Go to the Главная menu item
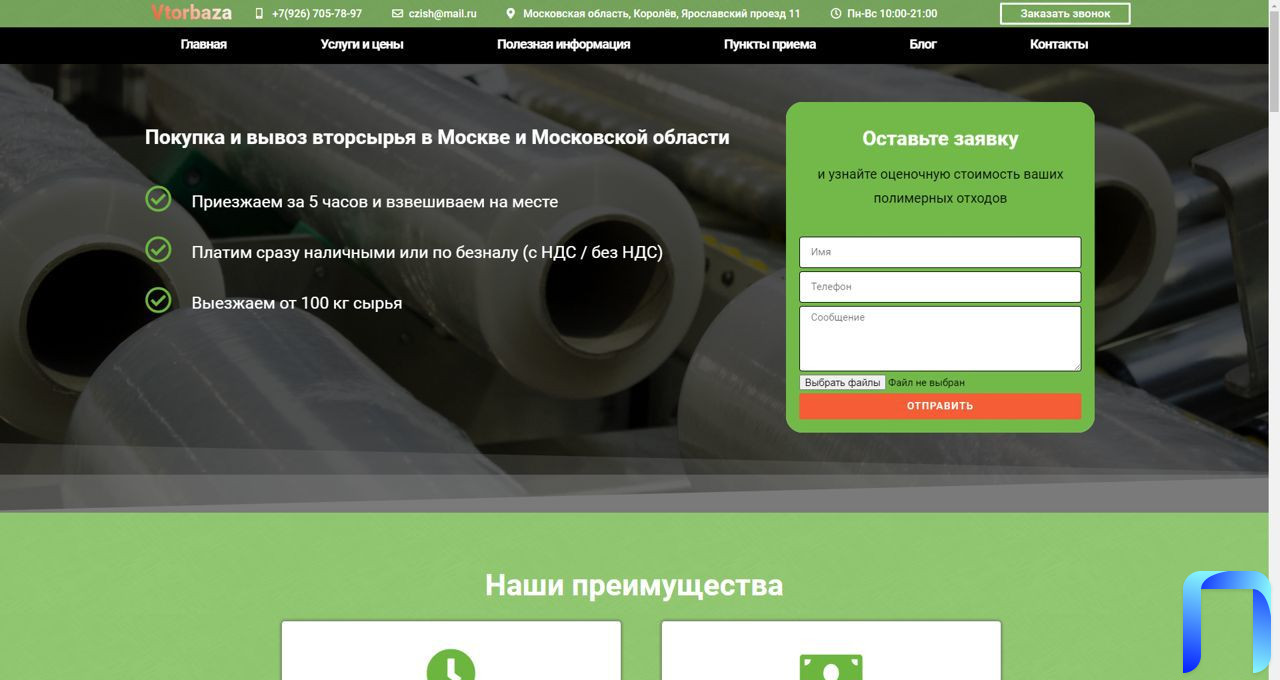This screenshot has height=680, width=1280. [x=204, y=44]
